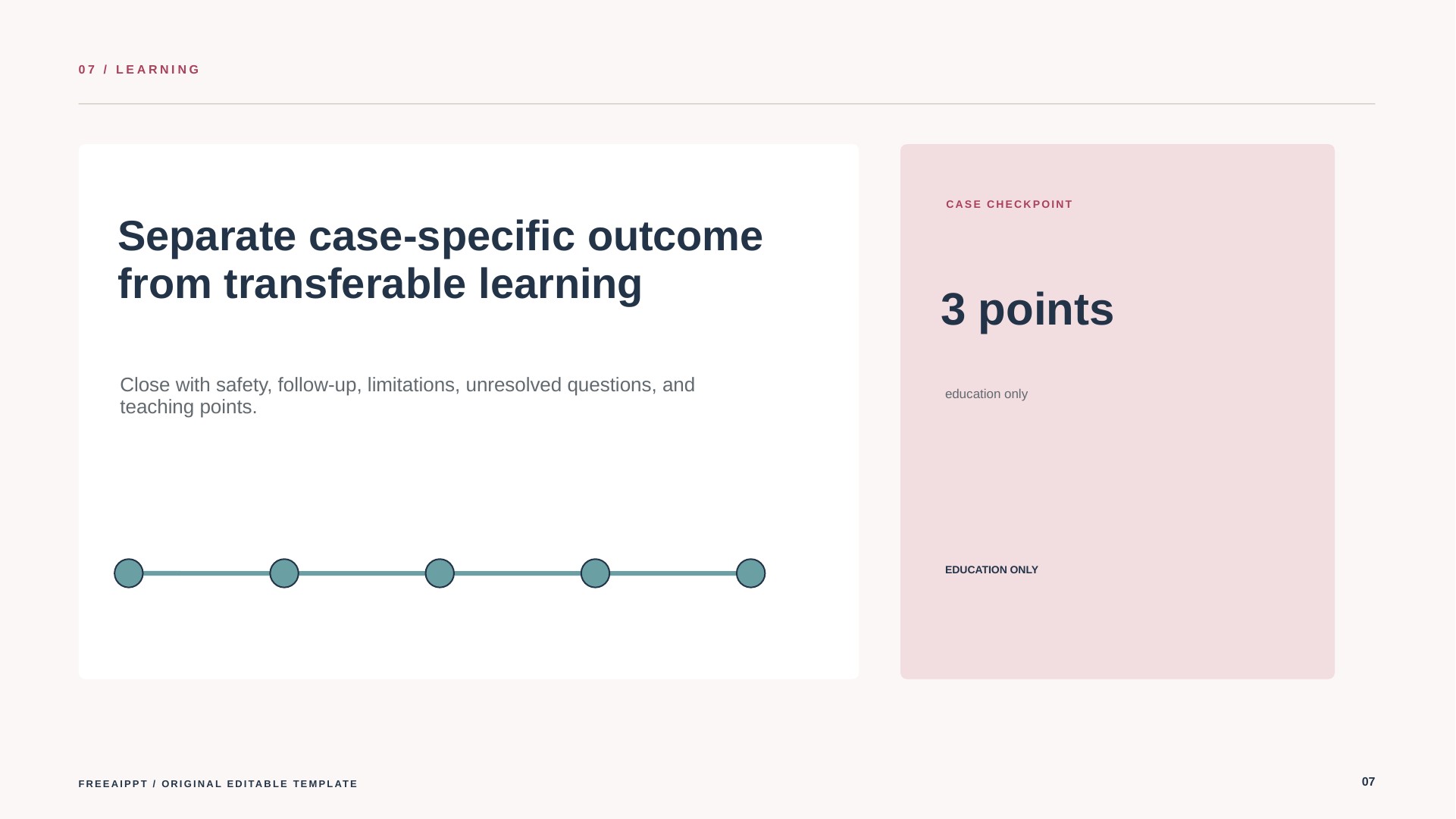
Task: Click the body text starting "Close with safety"
Action: pos(407,396)
